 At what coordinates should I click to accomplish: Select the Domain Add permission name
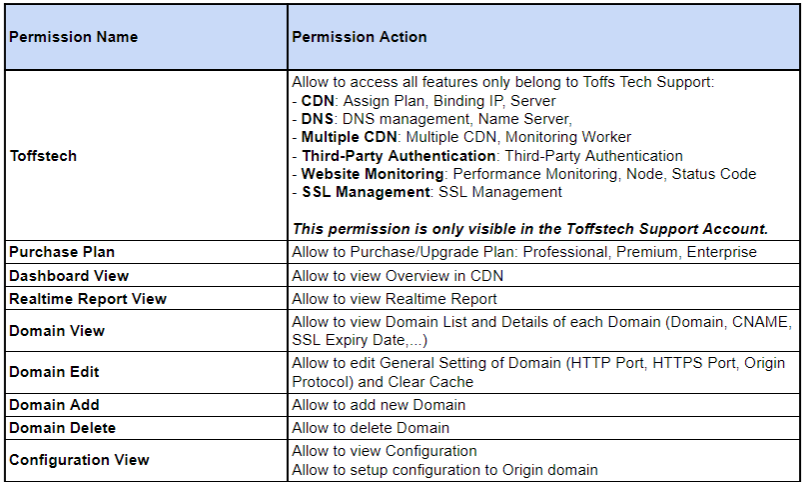coord(54,405)
